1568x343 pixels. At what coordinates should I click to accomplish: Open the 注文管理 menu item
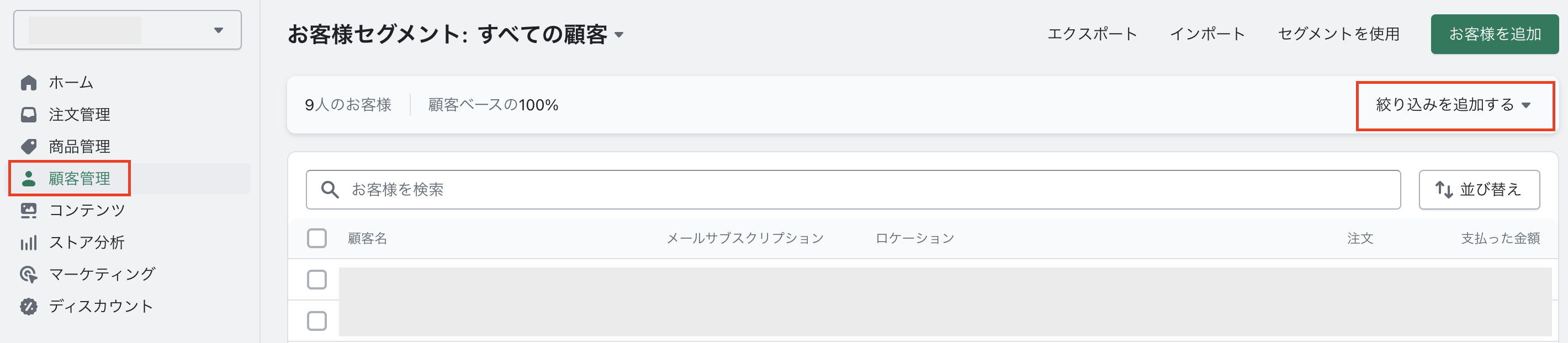(79, 115)
